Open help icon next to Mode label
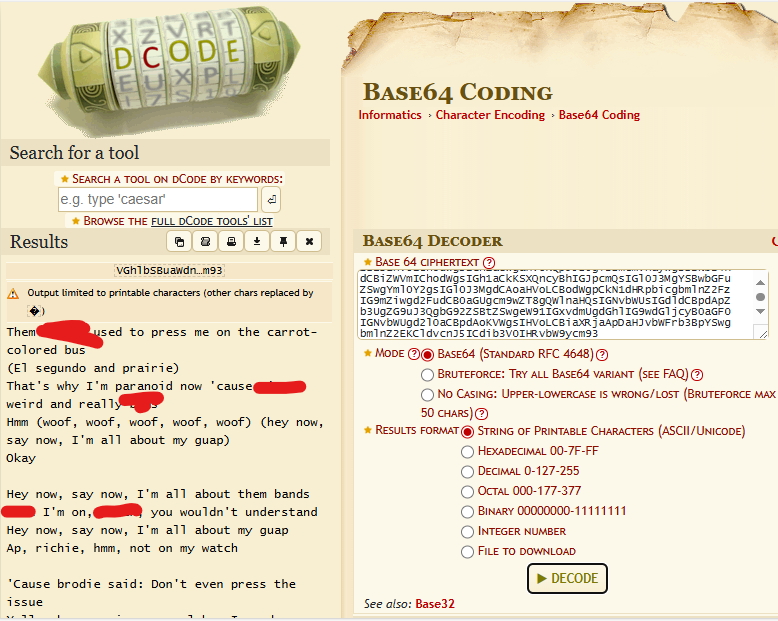 pyautogui.click(x=413, y=354)
